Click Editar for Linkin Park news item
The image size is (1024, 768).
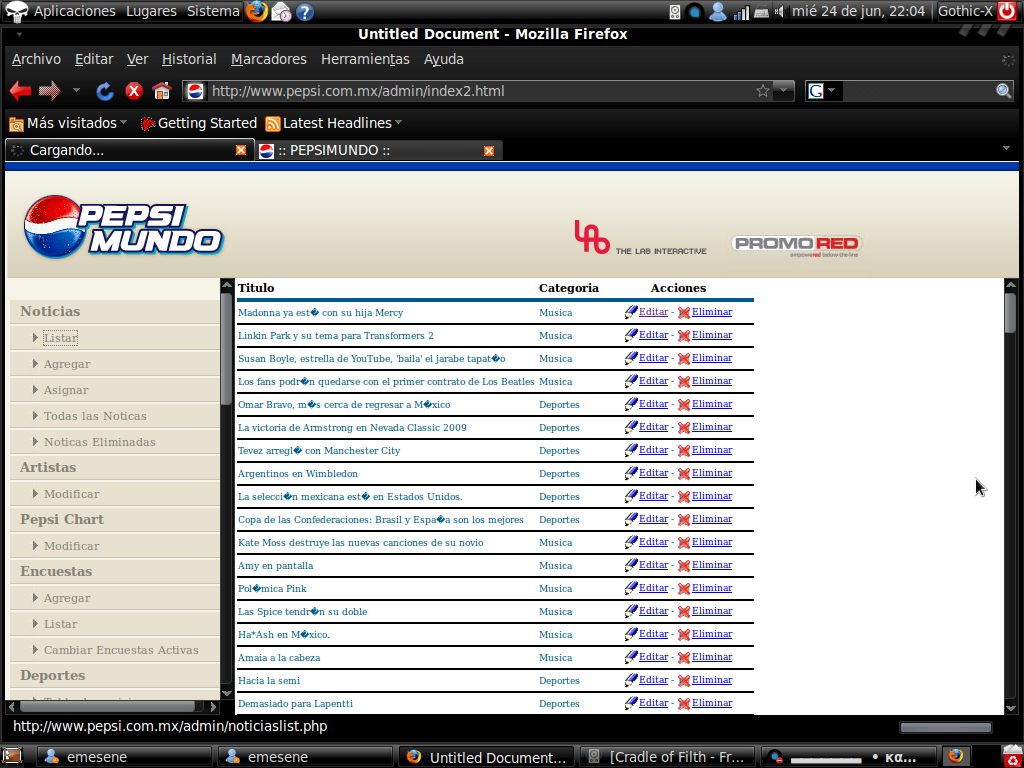653,335
